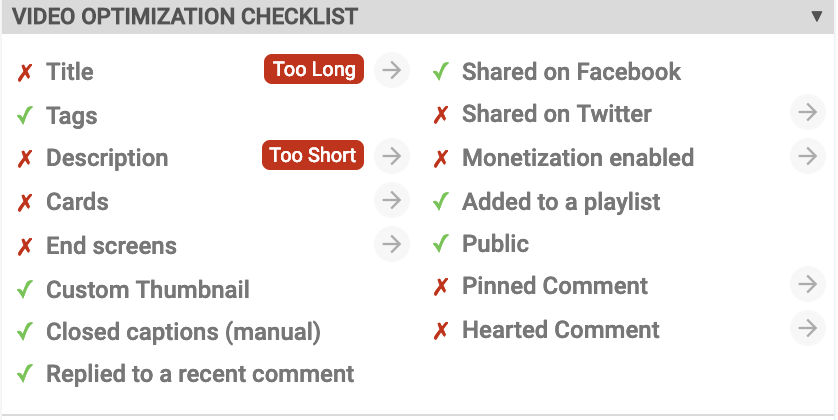Viewport: 838px width, 420px height.
Task: Click the arrow icon for Cards
Action: click(392, 200)
